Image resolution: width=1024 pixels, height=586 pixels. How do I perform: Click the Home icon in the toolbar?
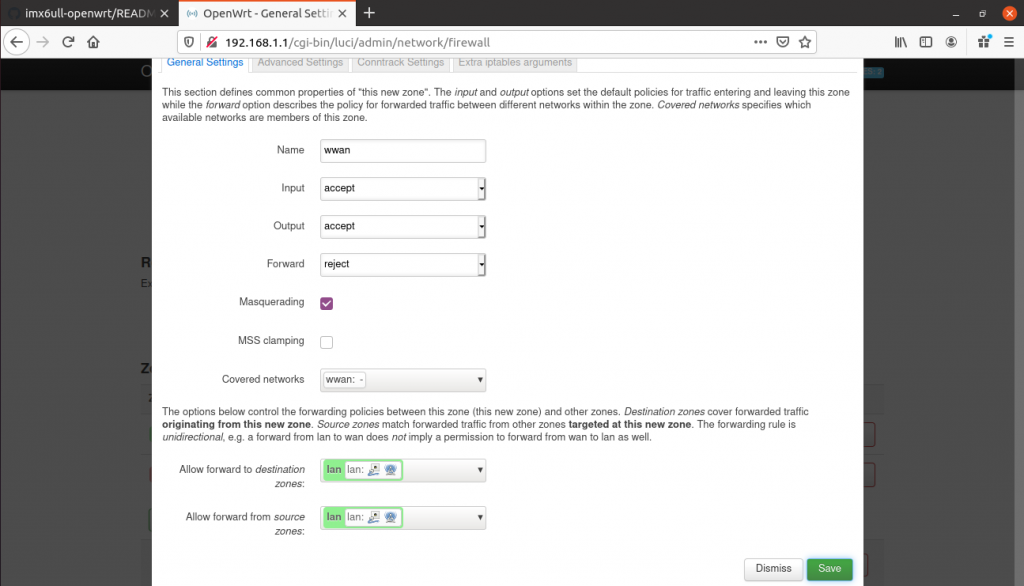click(x=94, y=42)
